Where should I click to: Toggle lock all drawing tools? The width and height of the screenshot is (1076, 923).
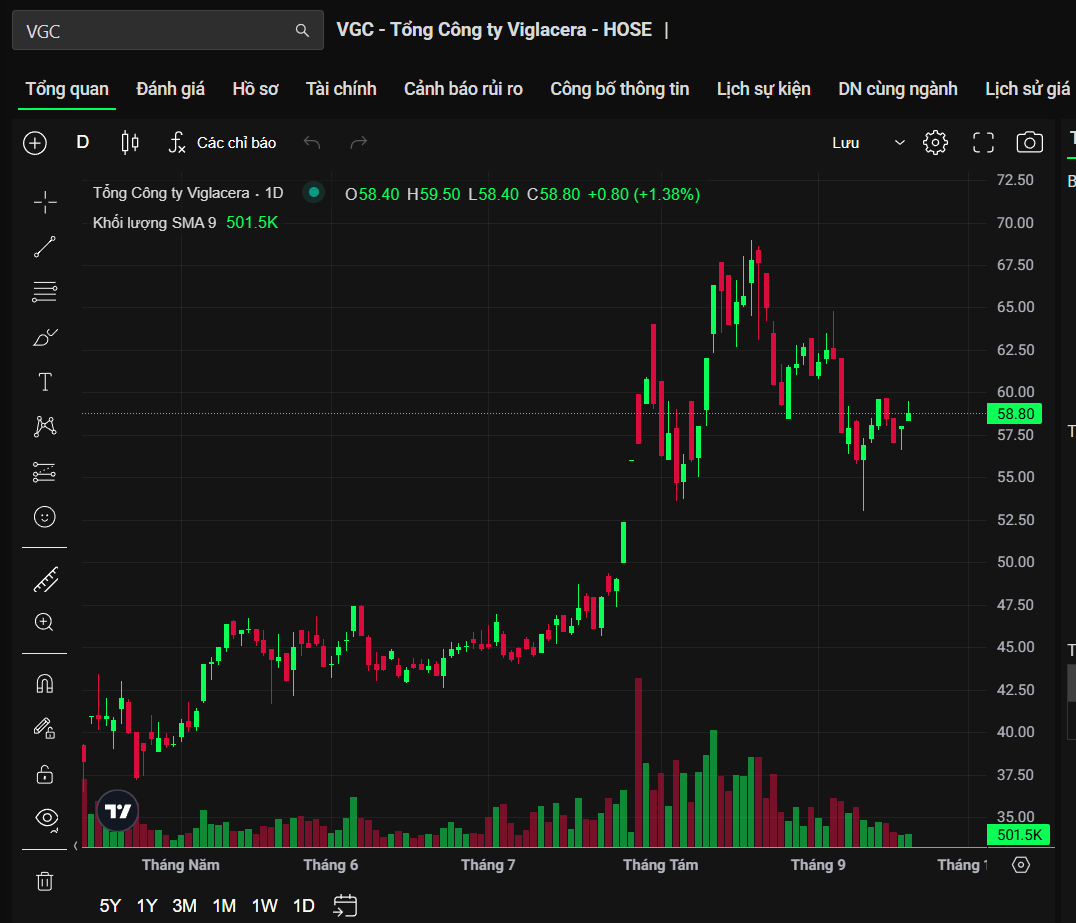tap(45, 774)
